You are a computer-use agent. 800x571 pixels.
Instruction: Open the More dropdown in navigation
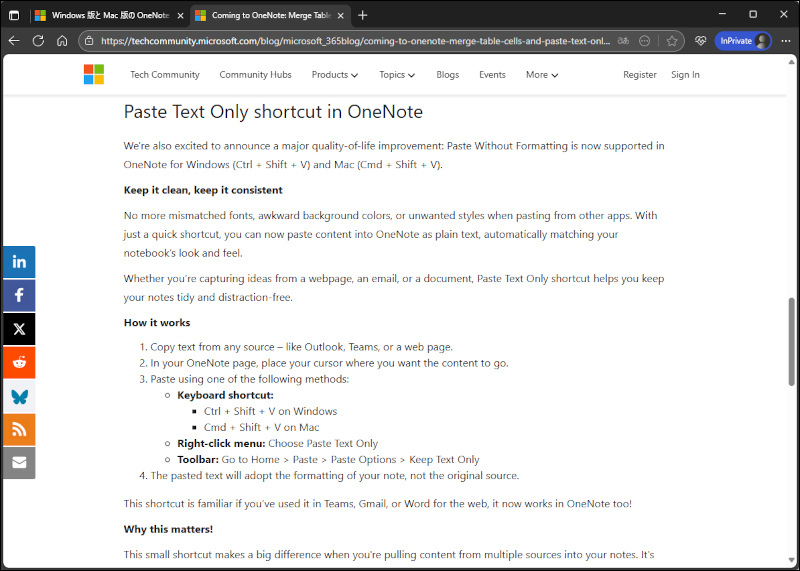[542, 75]
